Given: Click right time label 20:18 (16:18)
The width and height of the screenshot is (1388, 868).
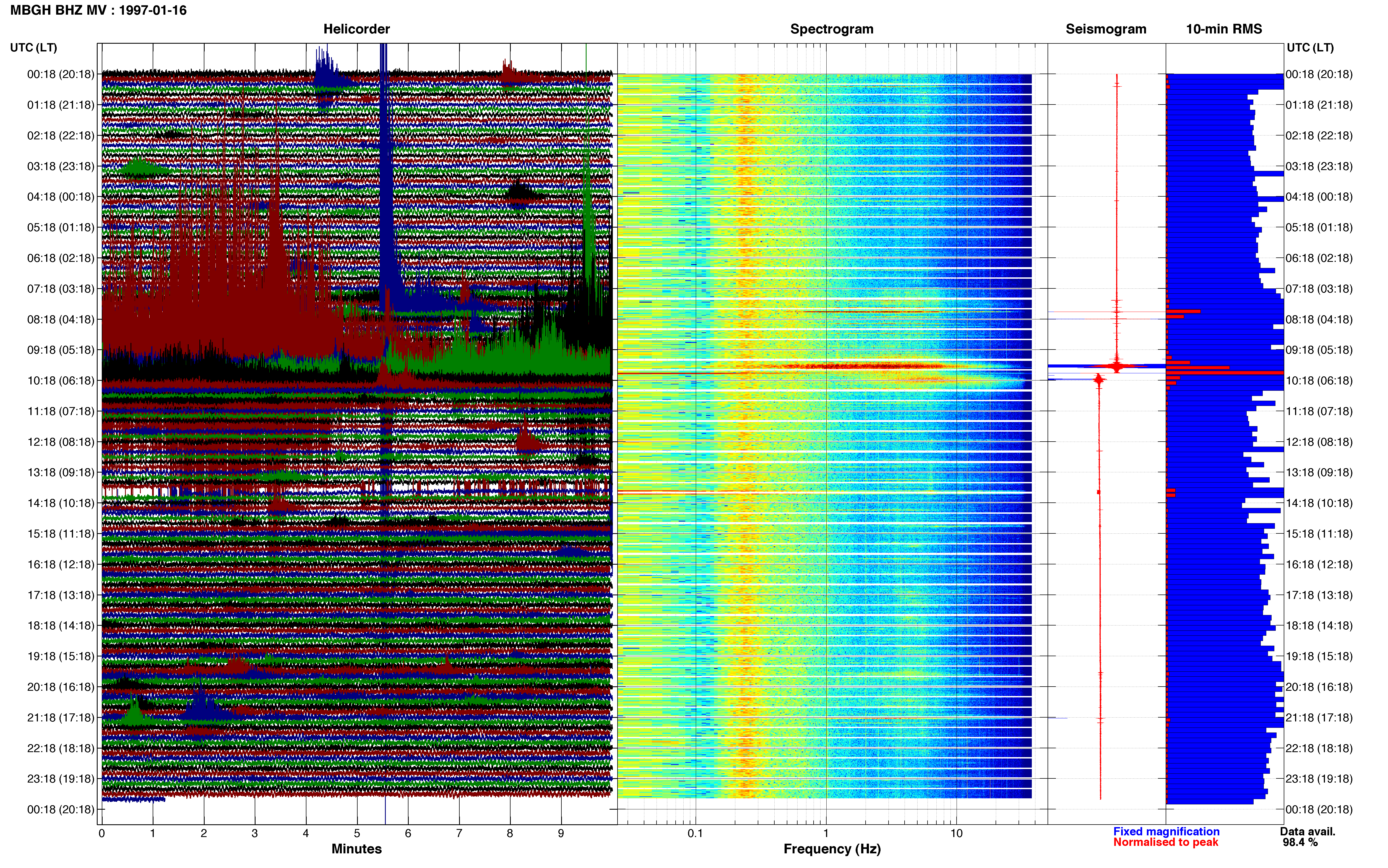Looking at the screenshot, I should coord(1319,687).
